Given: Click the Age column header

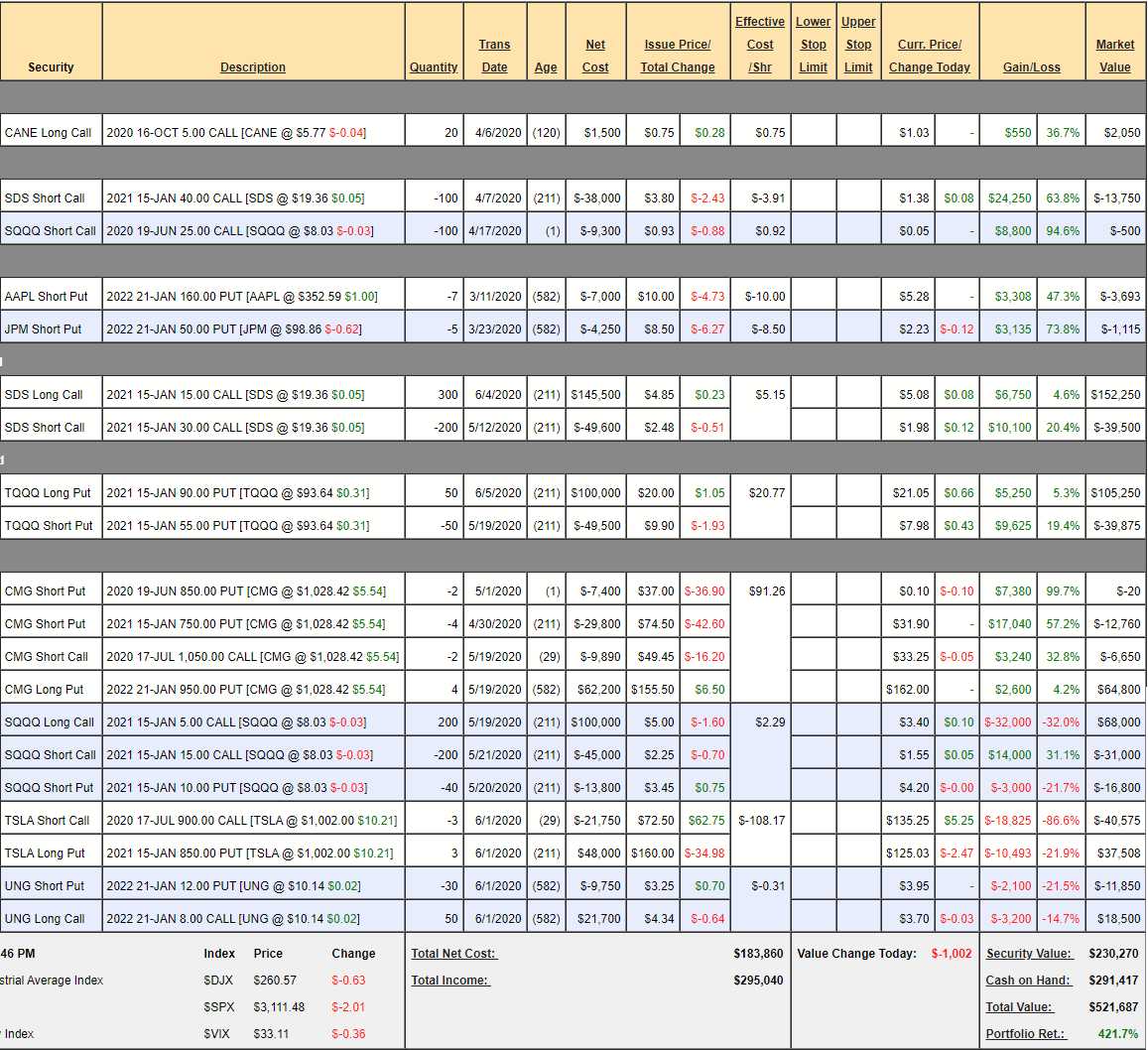Looking at the screenshot, I should [546, 67].
